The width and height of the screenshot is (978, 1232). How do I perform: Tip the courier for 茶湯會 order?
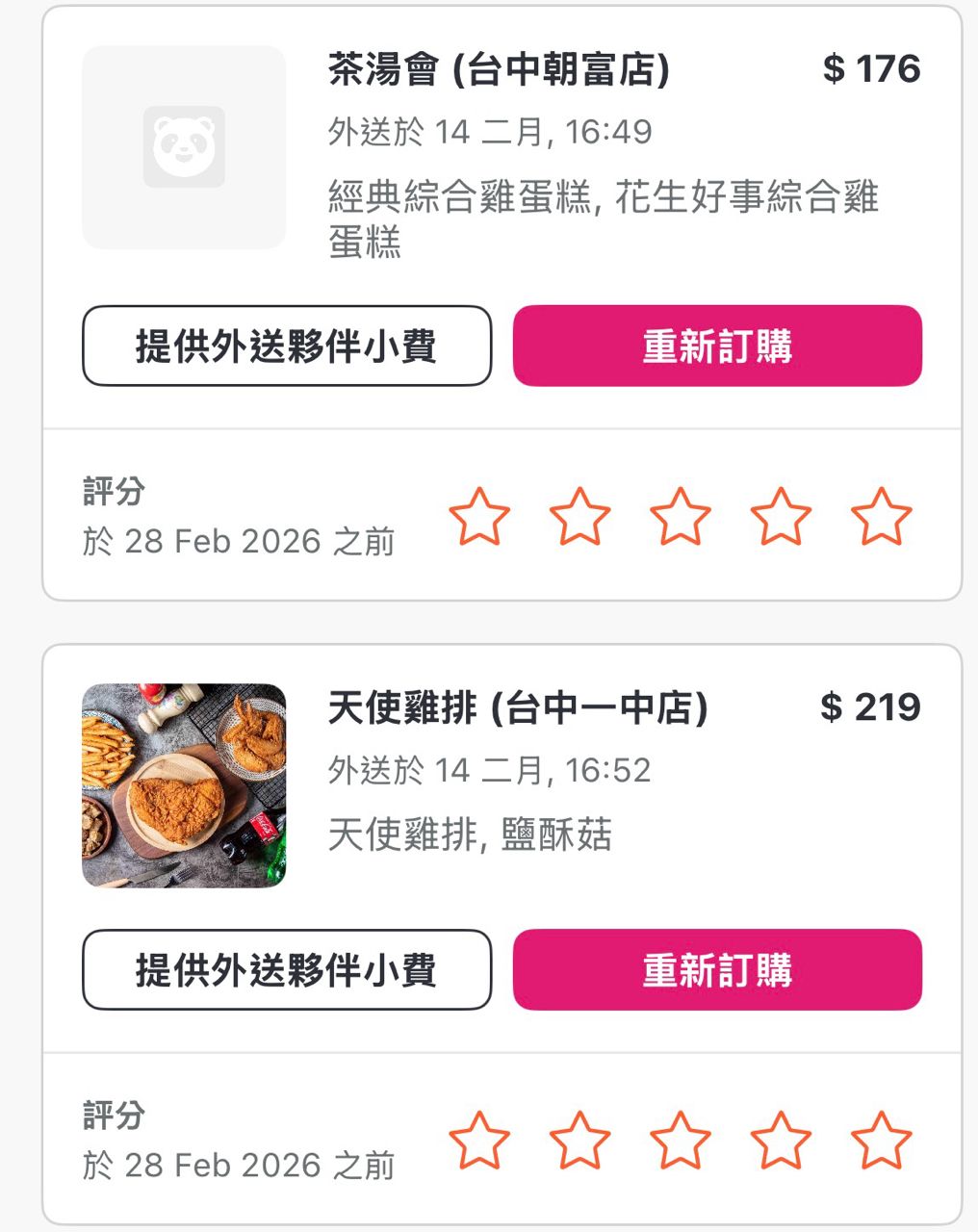click(x=287, y=346)
